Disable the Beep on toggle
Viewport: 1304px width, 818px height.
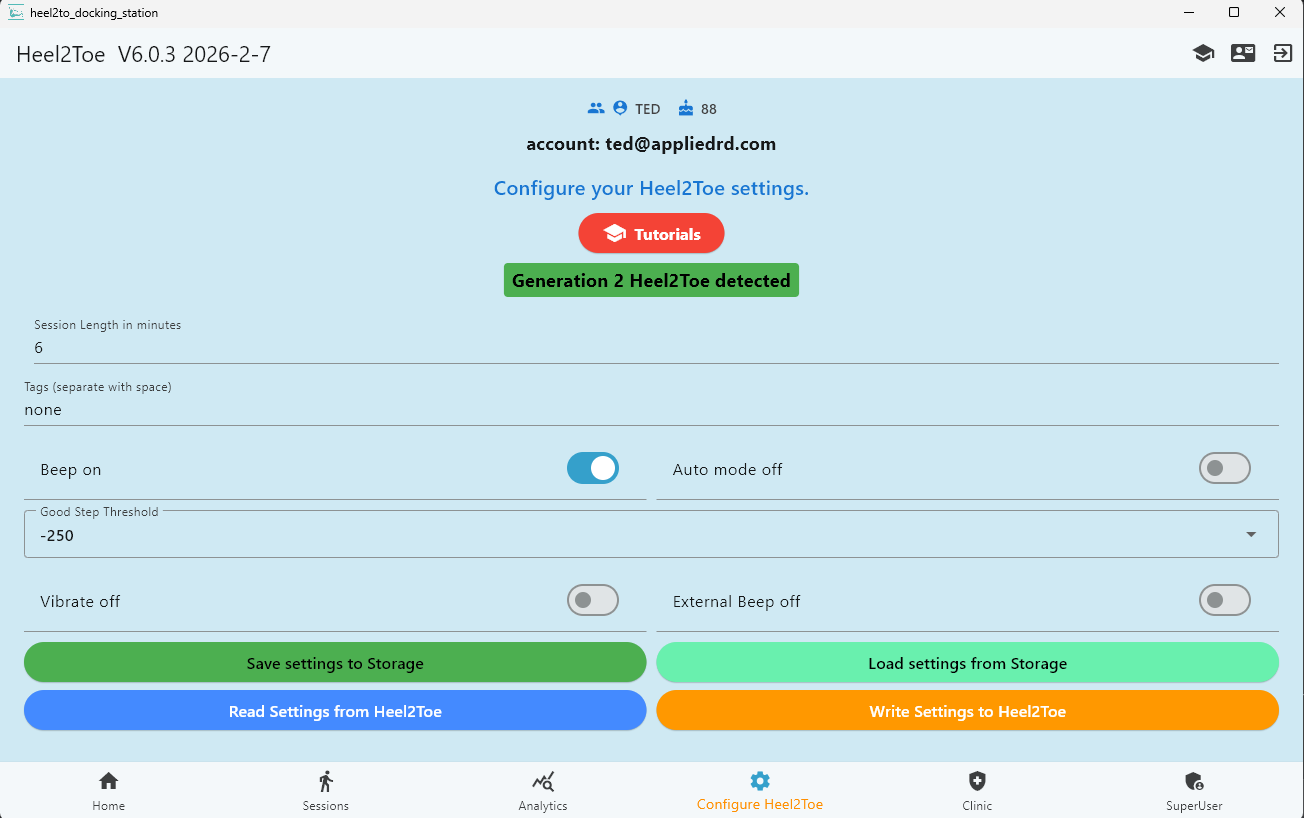(592, 468)
